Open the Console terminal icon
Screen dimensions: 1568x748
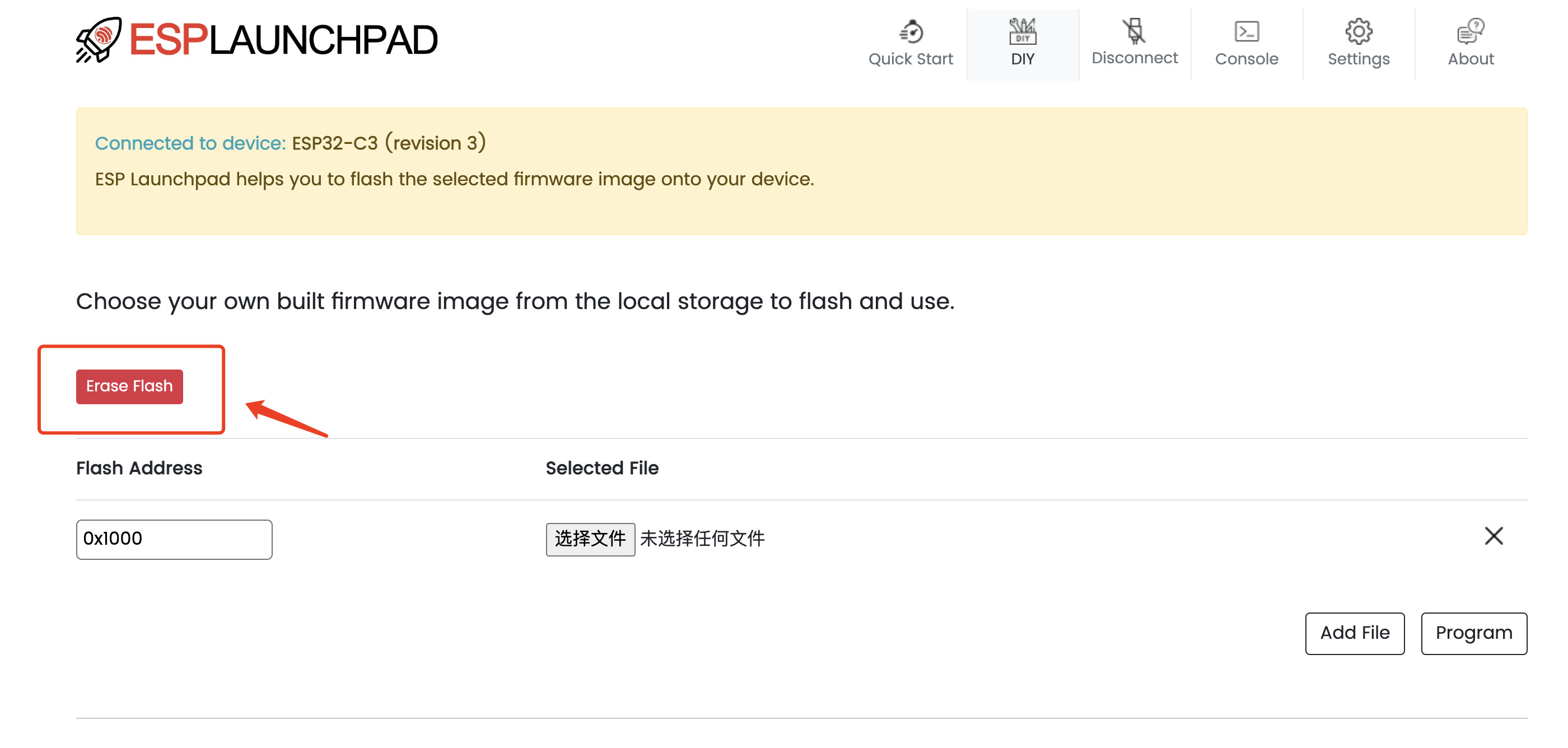[x=1246, y=32]
